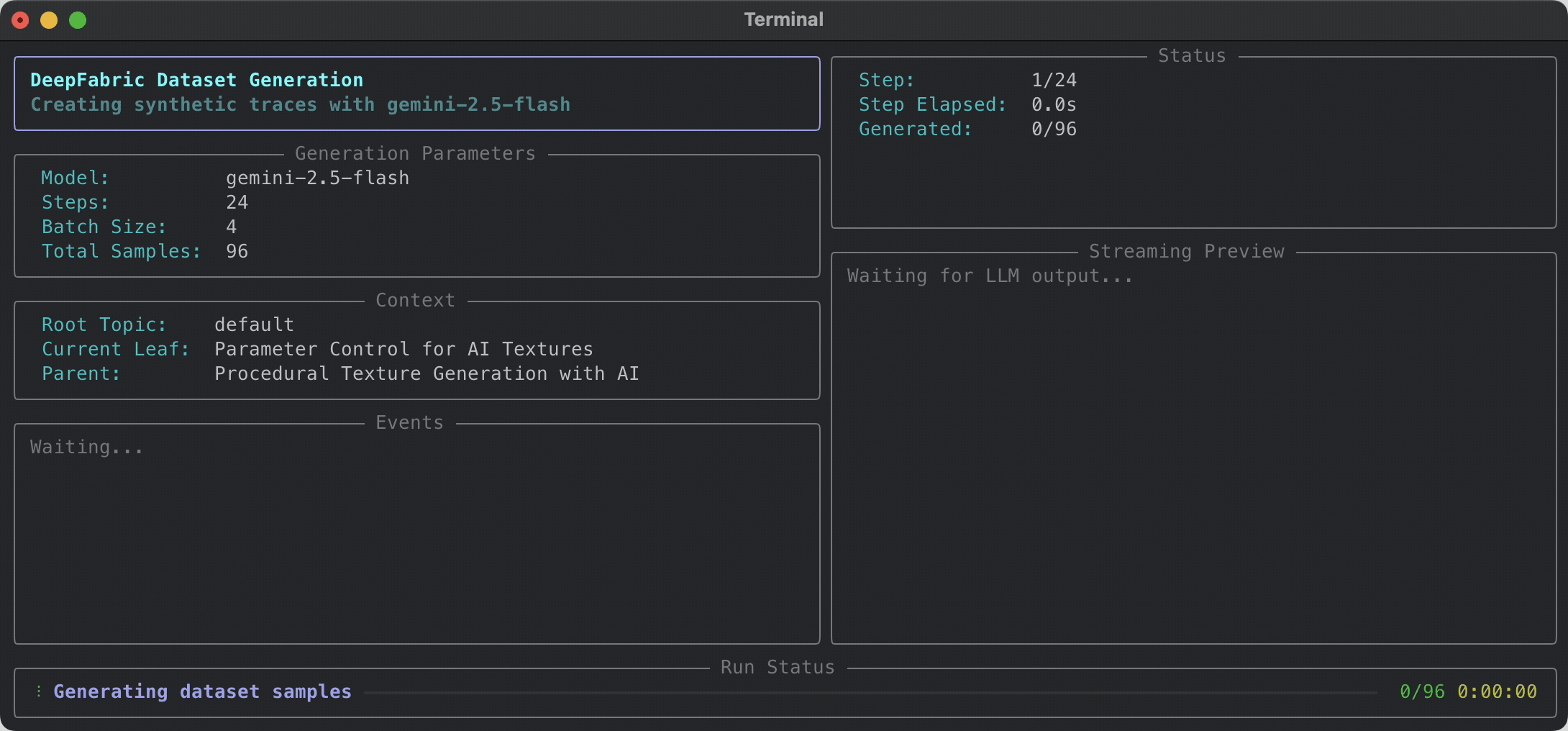Click the Parent value Procedural Texture Generation
Viewport: 1568px width, 731px height.
[427, 374]
